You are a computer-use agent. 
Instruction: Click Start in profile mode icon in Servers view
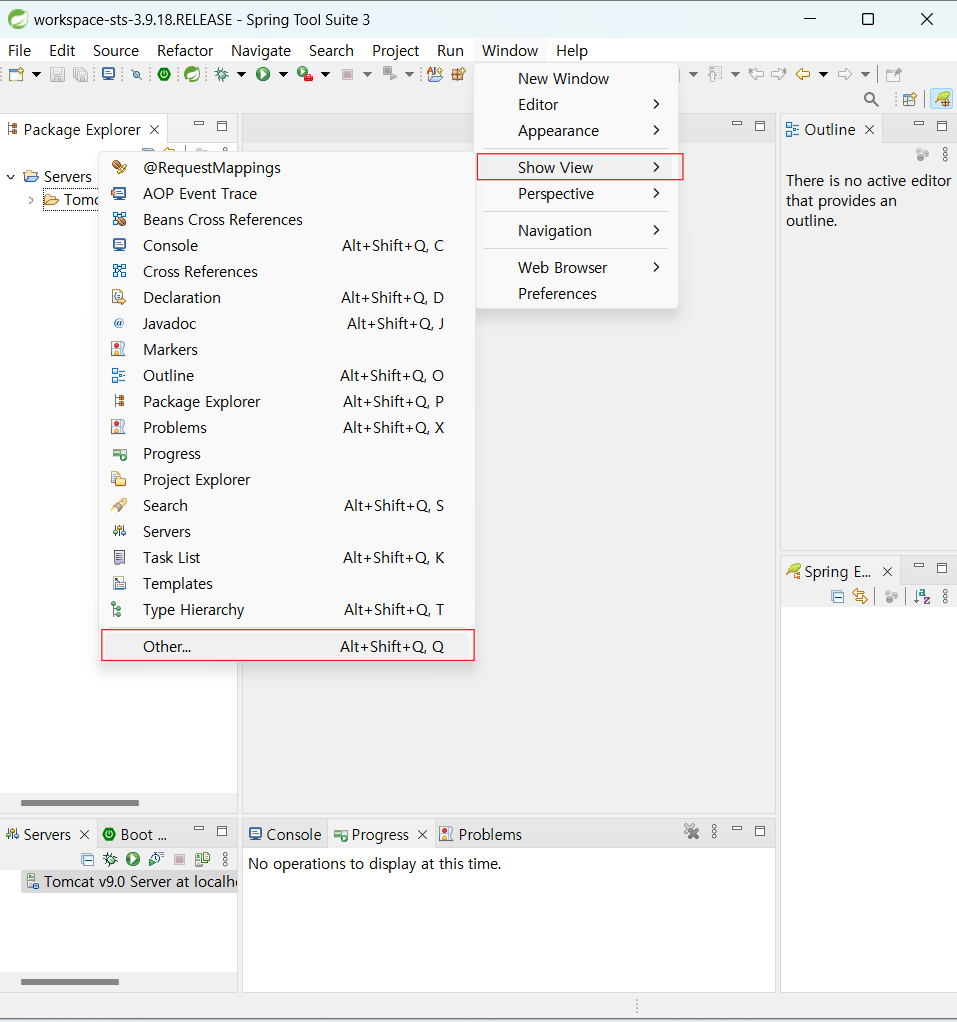[x=156, y=859]
